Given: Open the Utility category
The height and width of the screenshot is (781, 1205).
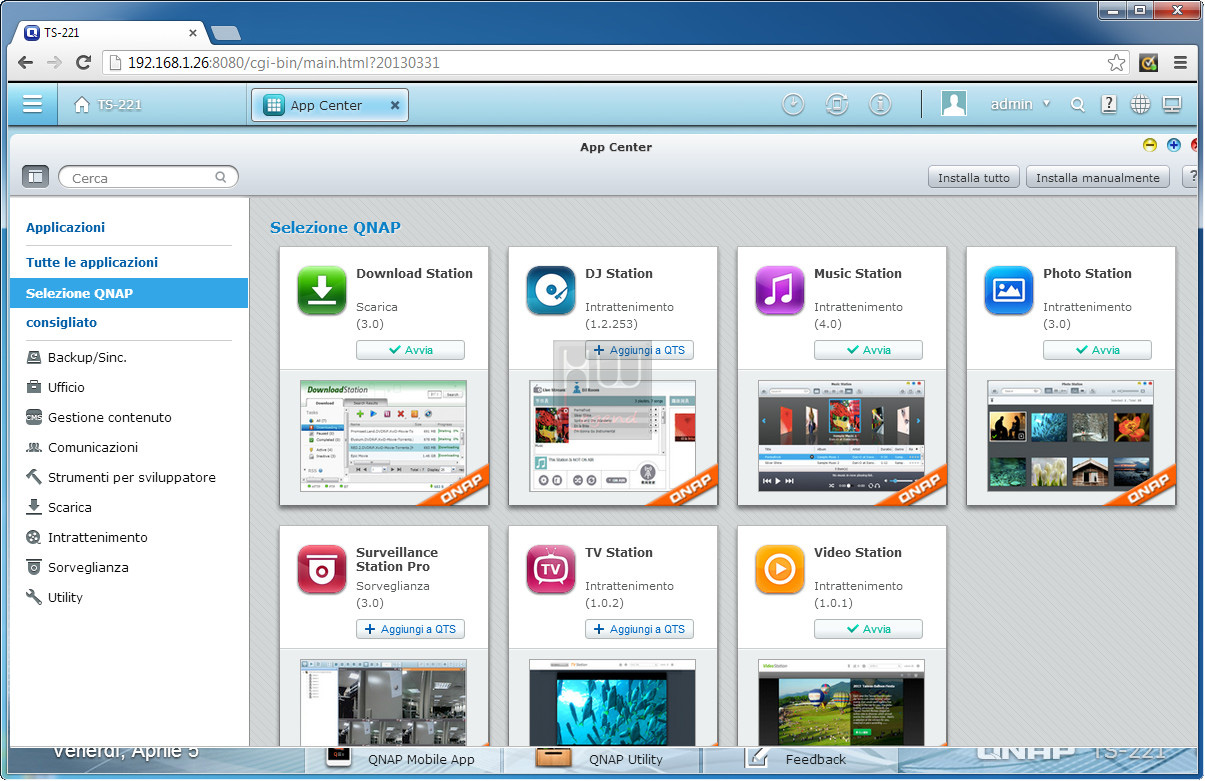Looking at the screenshot, I should pos(54,597).
